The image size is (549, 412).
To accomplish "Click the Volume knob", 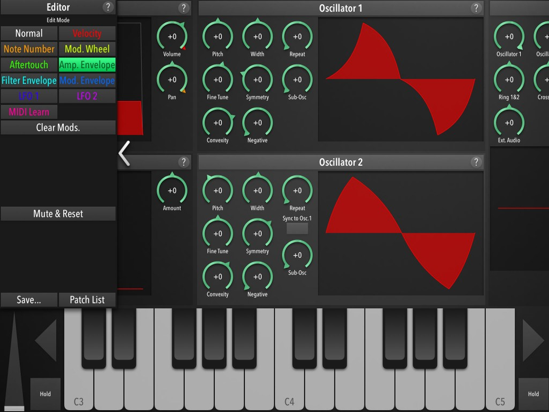I will (x=172, y=36).
